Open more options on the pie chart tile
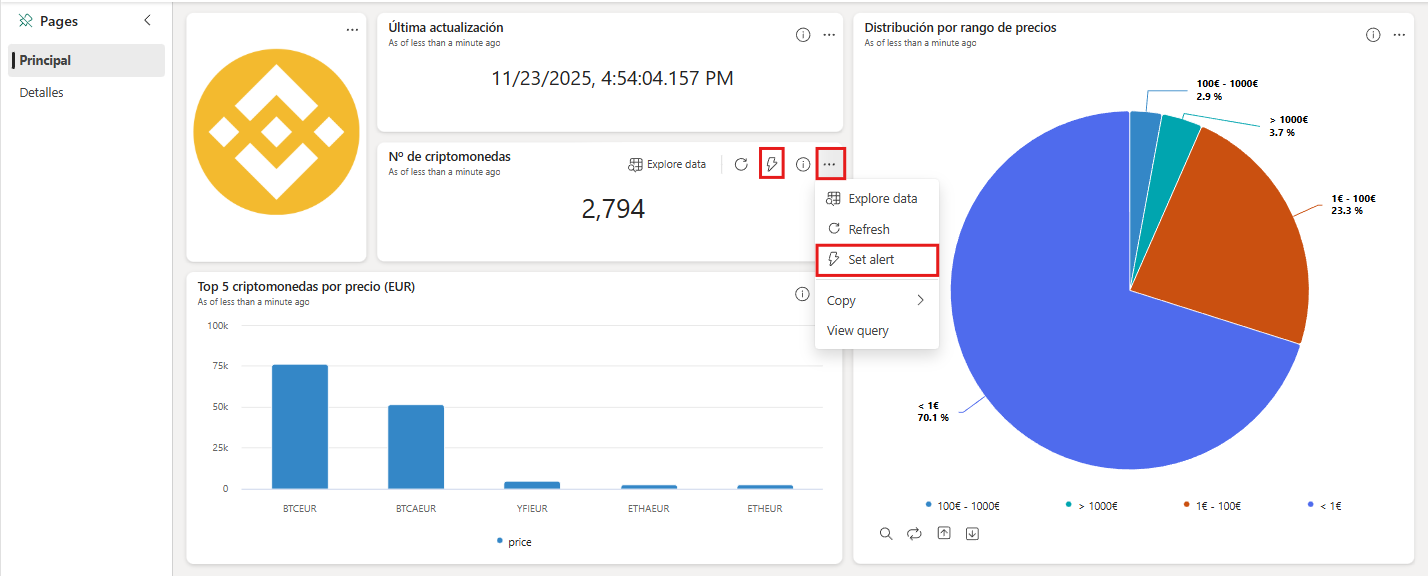This screenshot has width=1428, height=576. point(1400,35)
